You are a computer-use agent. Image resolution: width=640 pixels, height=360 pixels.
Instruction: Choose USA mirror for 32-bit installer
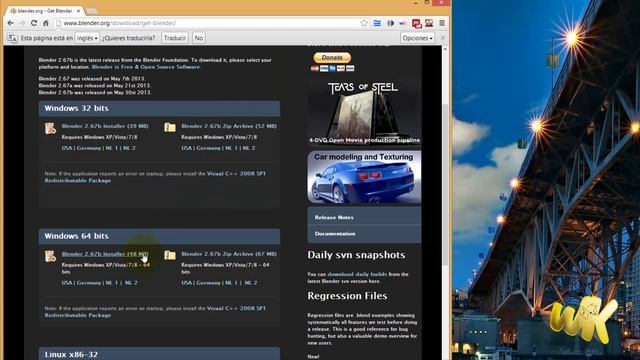(x=67, y=148)
